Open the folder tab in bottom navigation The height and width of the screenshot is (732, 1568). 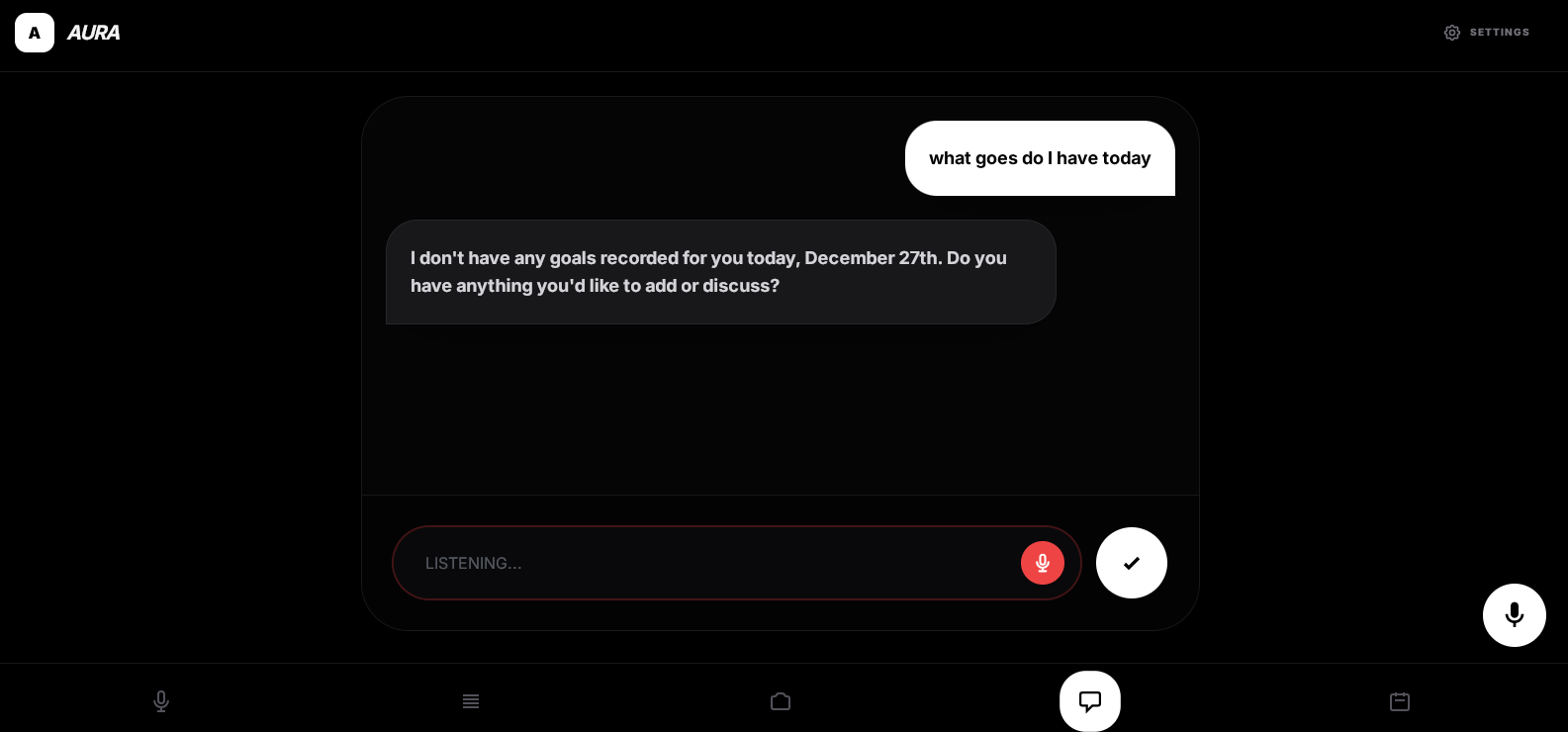point(781,701)
